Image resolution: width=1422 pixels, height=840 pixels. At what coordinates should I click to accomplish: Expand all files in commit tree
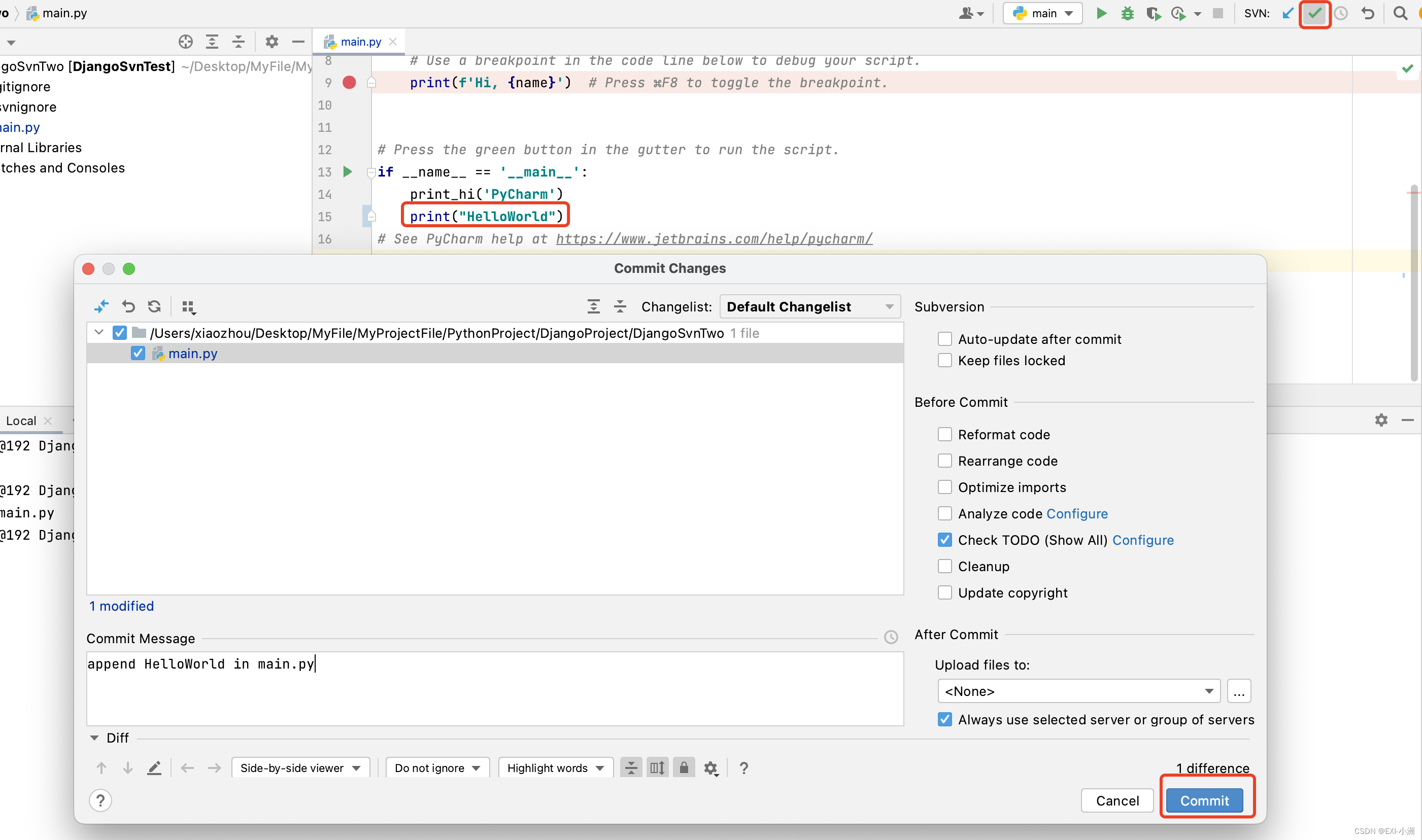coord(593,306)
